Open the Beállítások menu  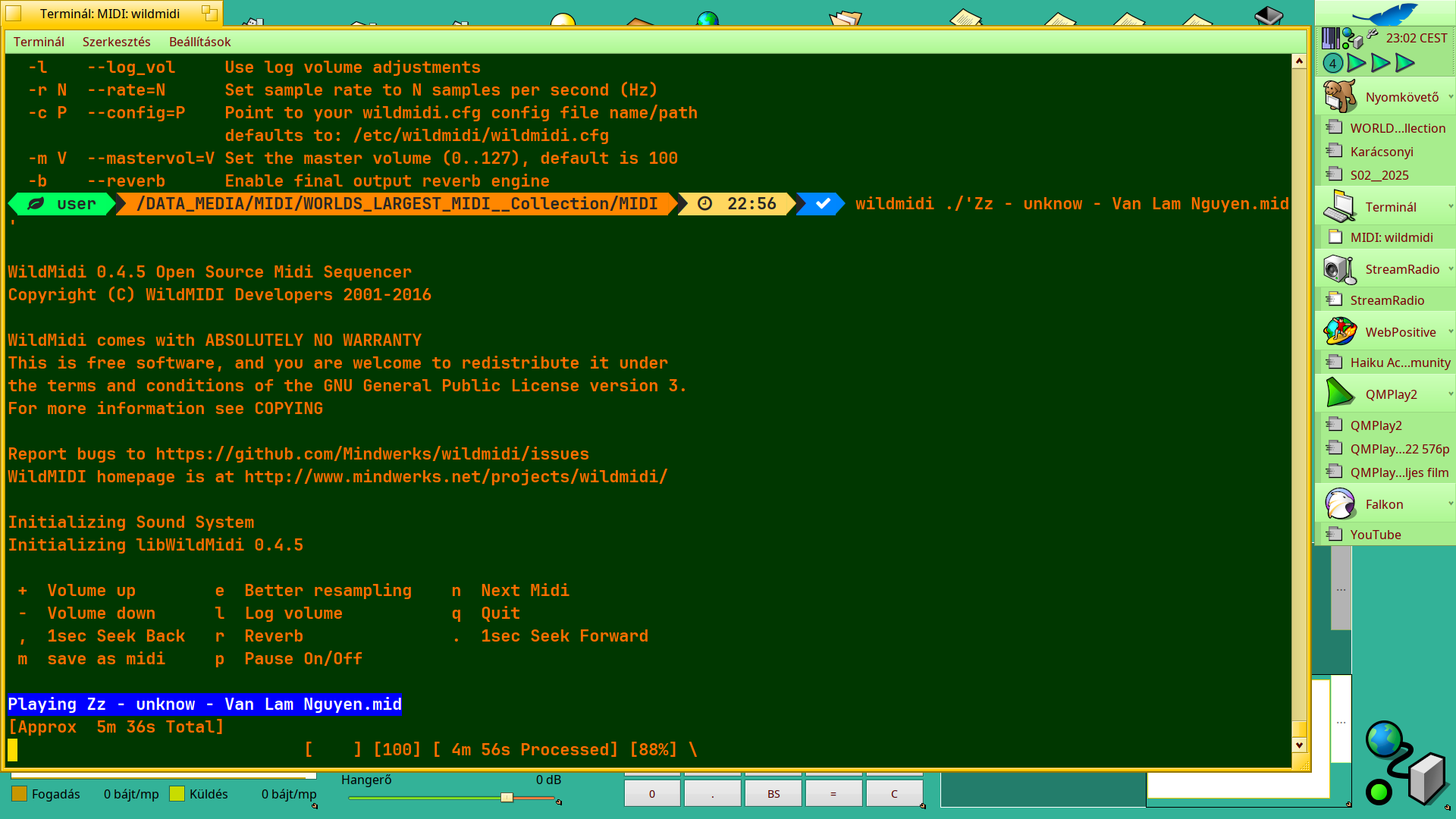click(199, 42)
